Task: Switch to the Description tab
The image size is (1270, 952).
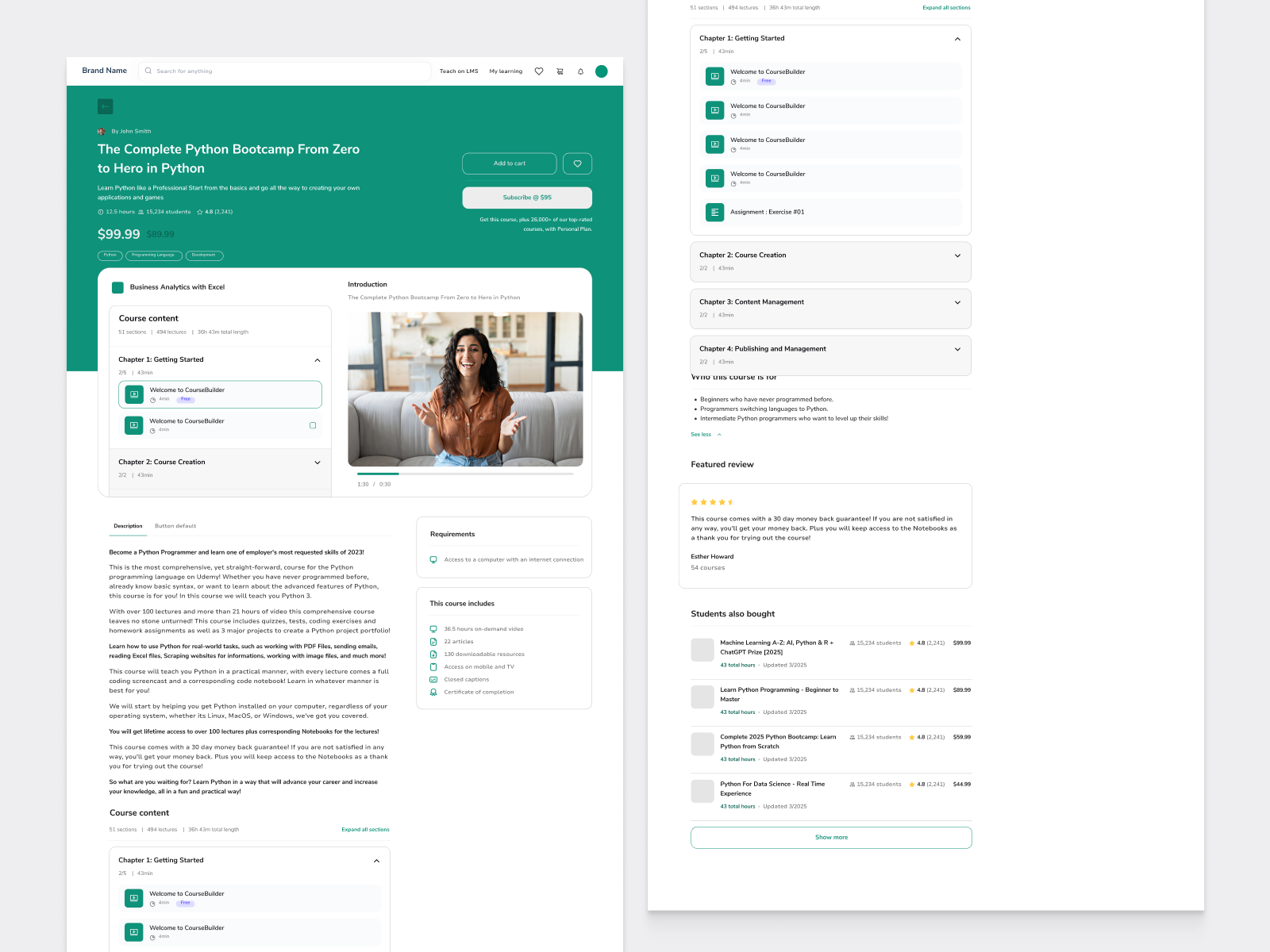Action: pyautogui.click(x=128, y=526)
